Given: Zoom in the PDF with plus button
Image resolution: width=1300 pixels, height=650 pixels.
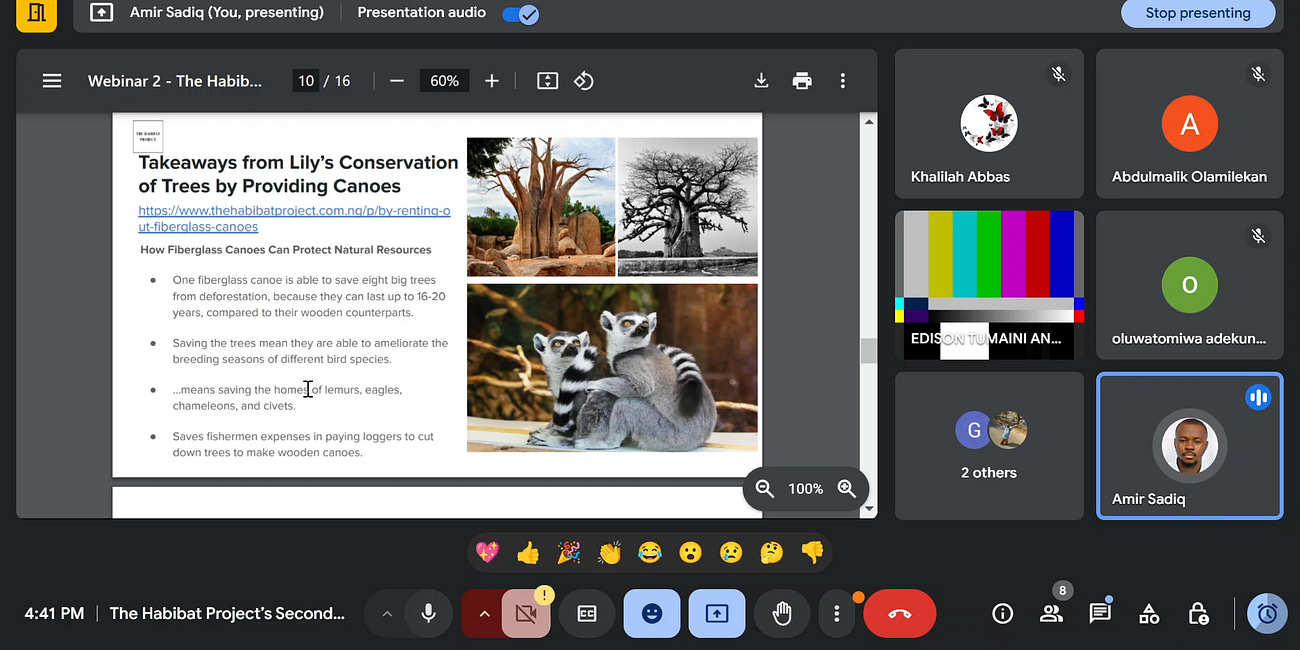Looking at the screenshot, I should click(x=491, y=81).
